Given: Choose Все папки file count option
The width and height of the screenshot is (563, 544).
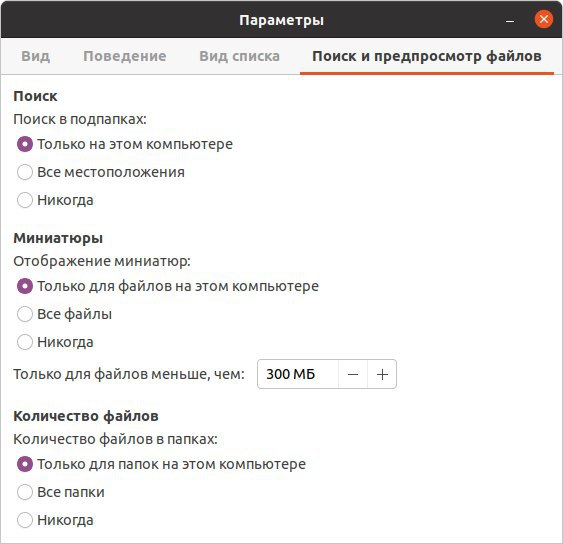Looking at the screenshot, I should coord(61,493).
